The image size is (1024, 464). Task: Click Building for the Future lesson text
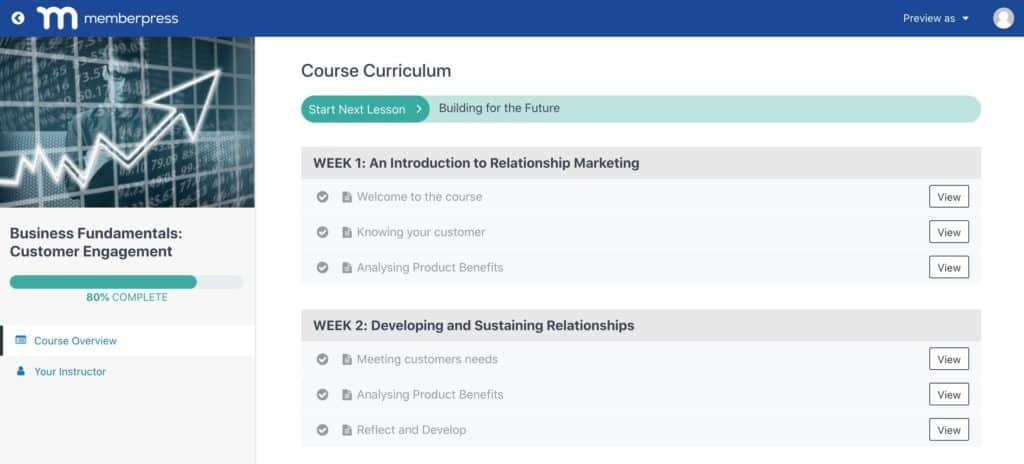pos(499,108)
